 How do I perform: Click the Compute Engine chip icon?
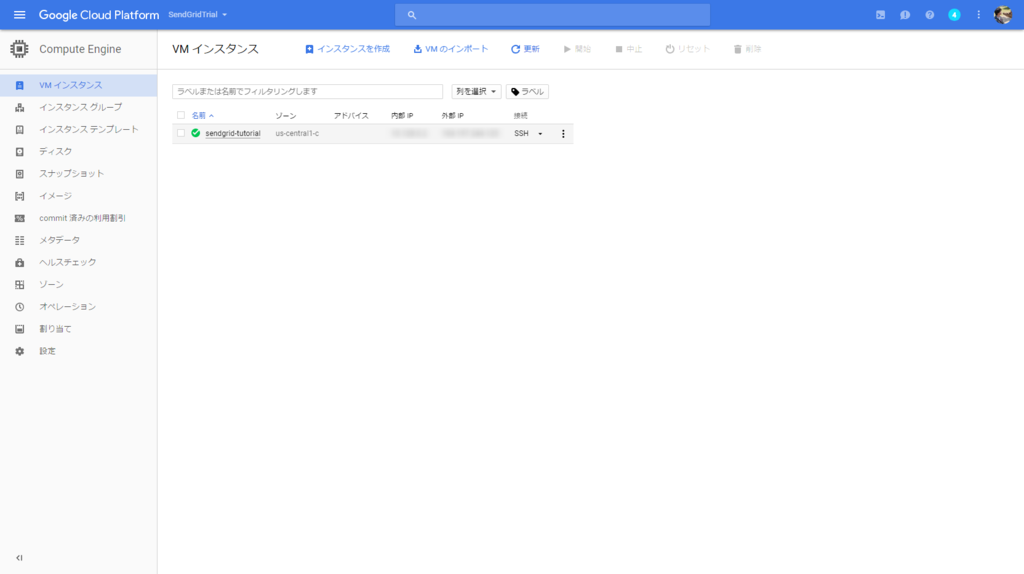pos(19,49)
